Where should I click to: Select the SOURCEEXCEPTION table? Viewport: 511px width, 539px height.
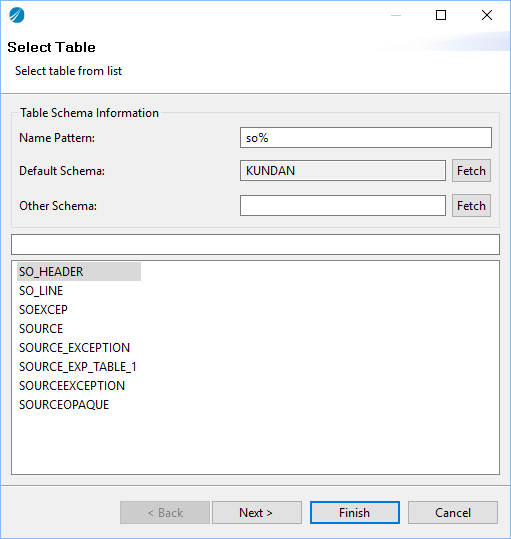pyautogui.click(x=72, y=386)
